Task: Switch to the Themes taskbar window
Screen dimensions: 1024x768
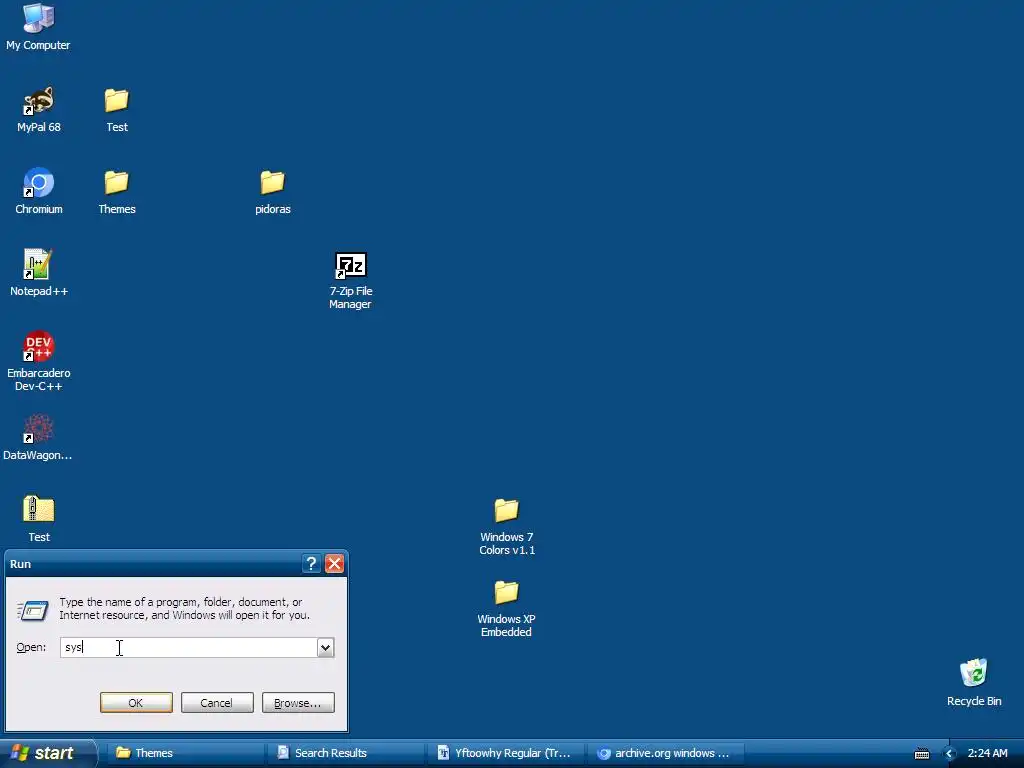Action: [x=185, y=753]
